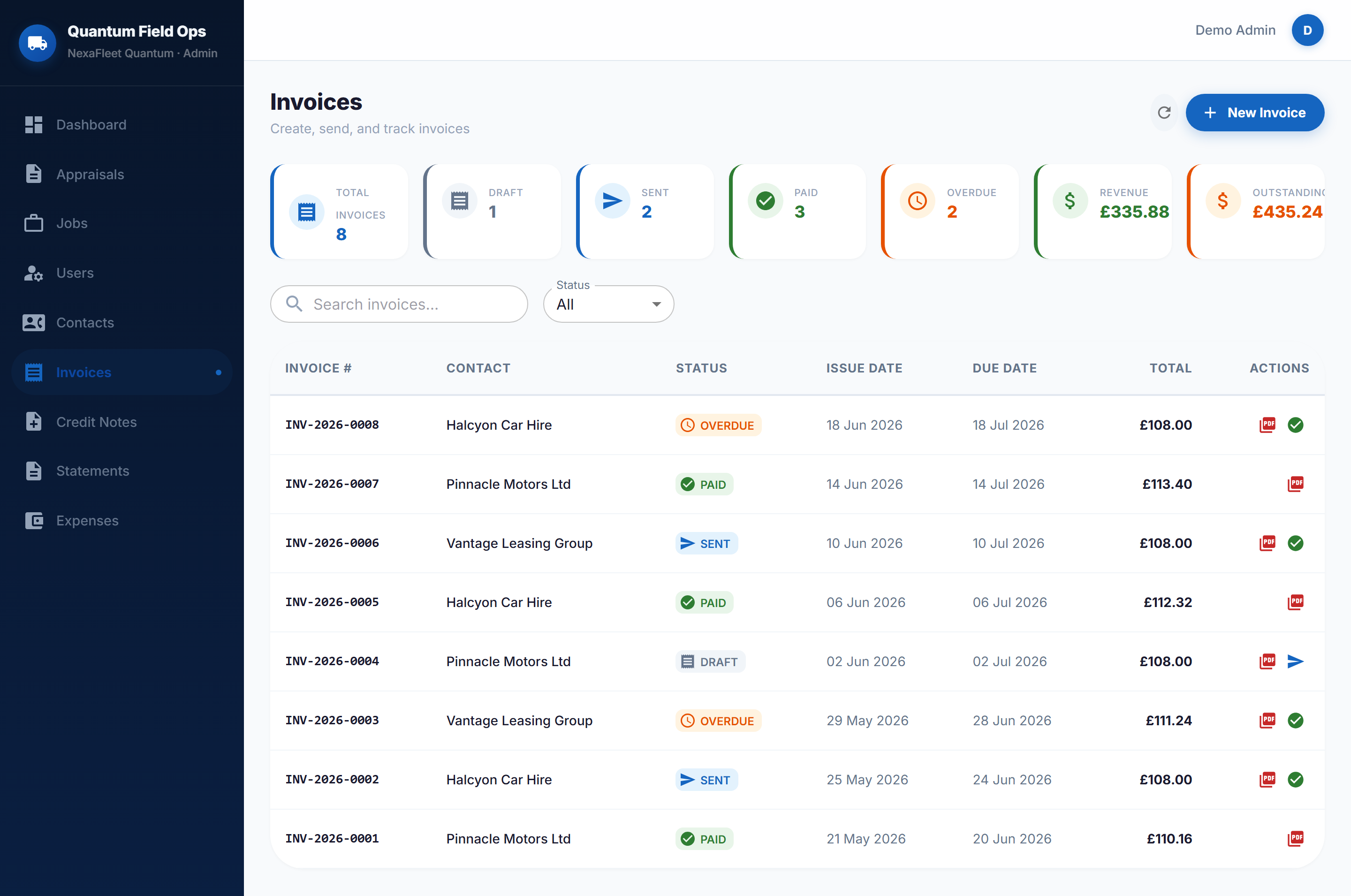The image size is (1351, 896).
Task: Open Credit Notes page
Action: coord(121,422)
